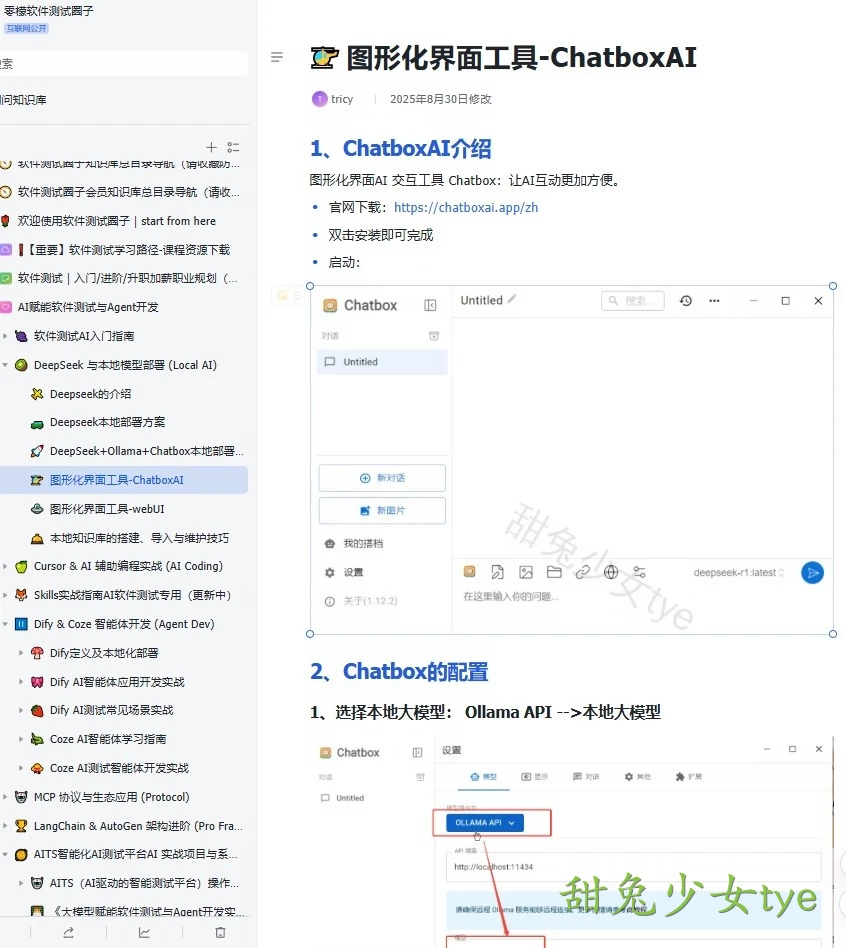This screenshot has width=846, height=948.
Task: Open the trash icon in bottom bar
Action: pos(221,932)
